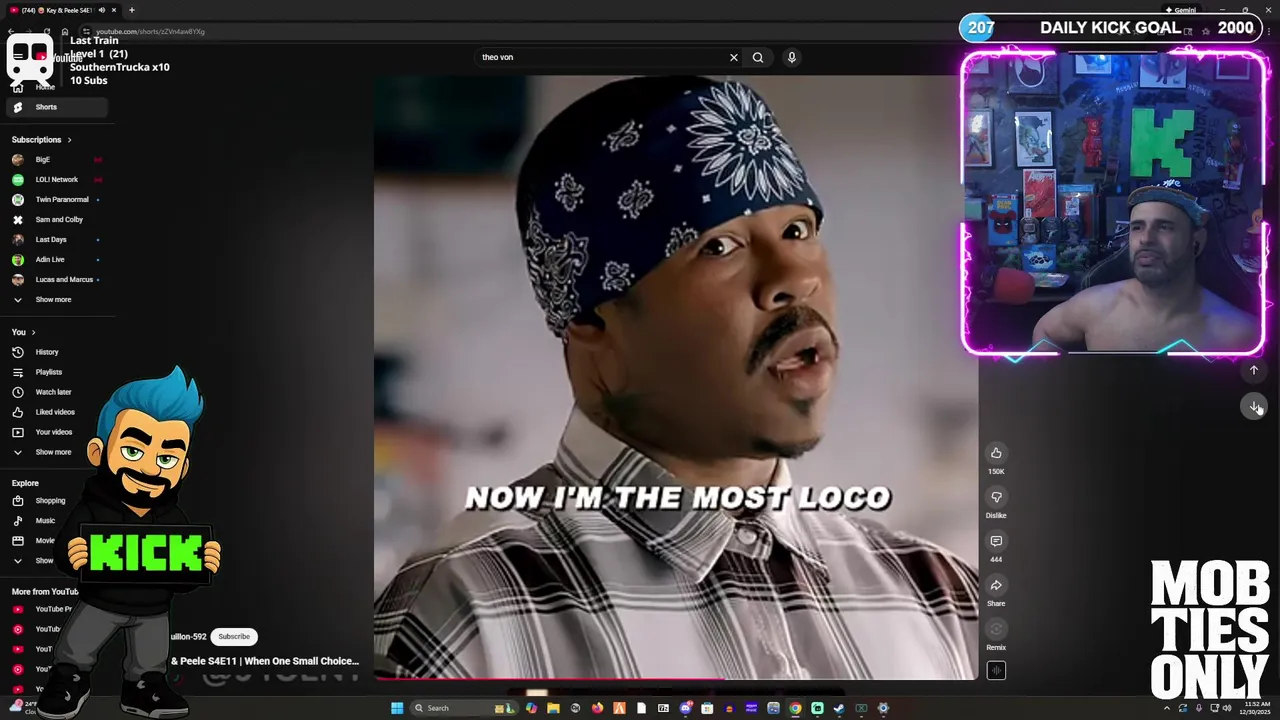Open Lucas and Marcus channel
Viewport: 1280px width, 720px height.
click(x=58, y=279)
